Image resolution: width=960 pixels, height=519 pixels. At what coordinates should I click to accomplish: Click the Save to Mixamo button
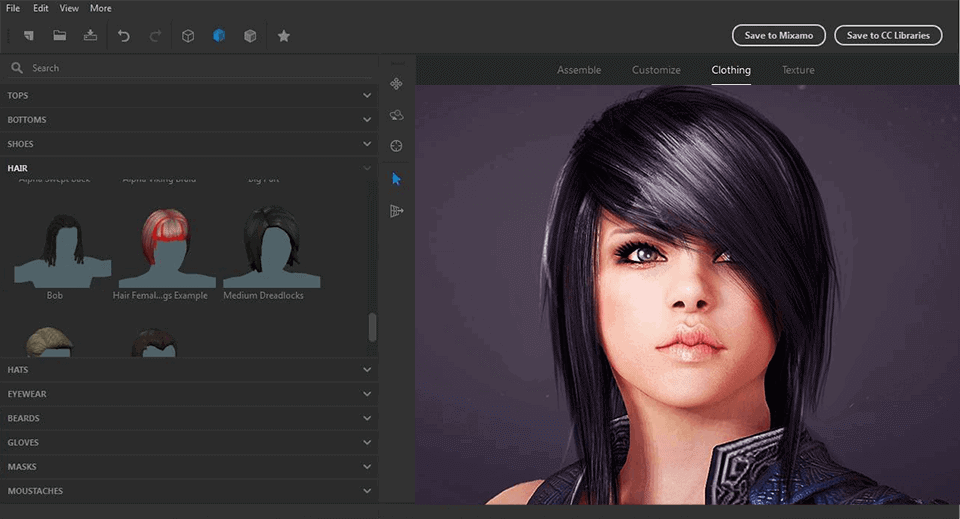pos(779,36)
